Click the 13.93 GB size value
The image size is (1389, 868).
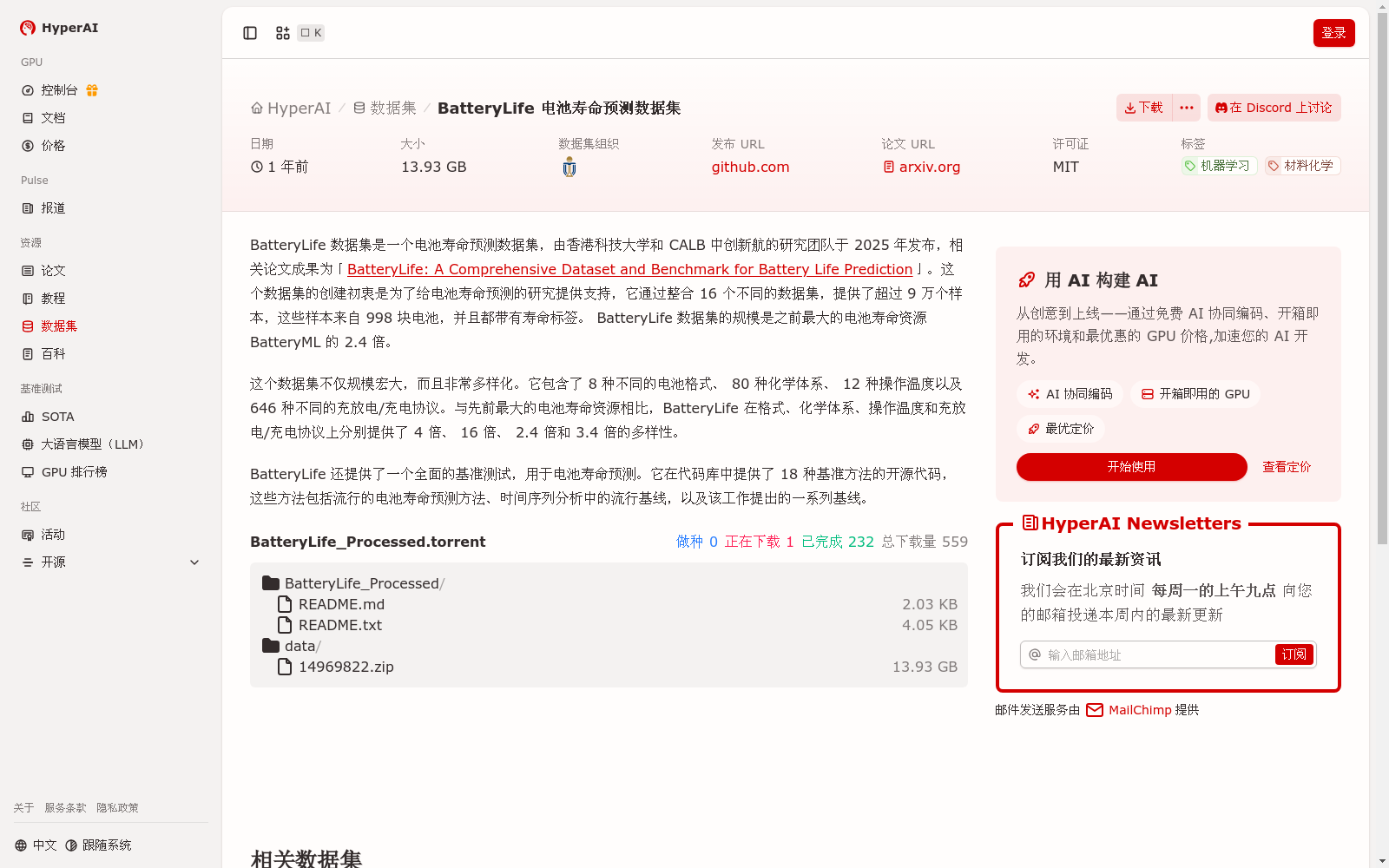point(434,167)
